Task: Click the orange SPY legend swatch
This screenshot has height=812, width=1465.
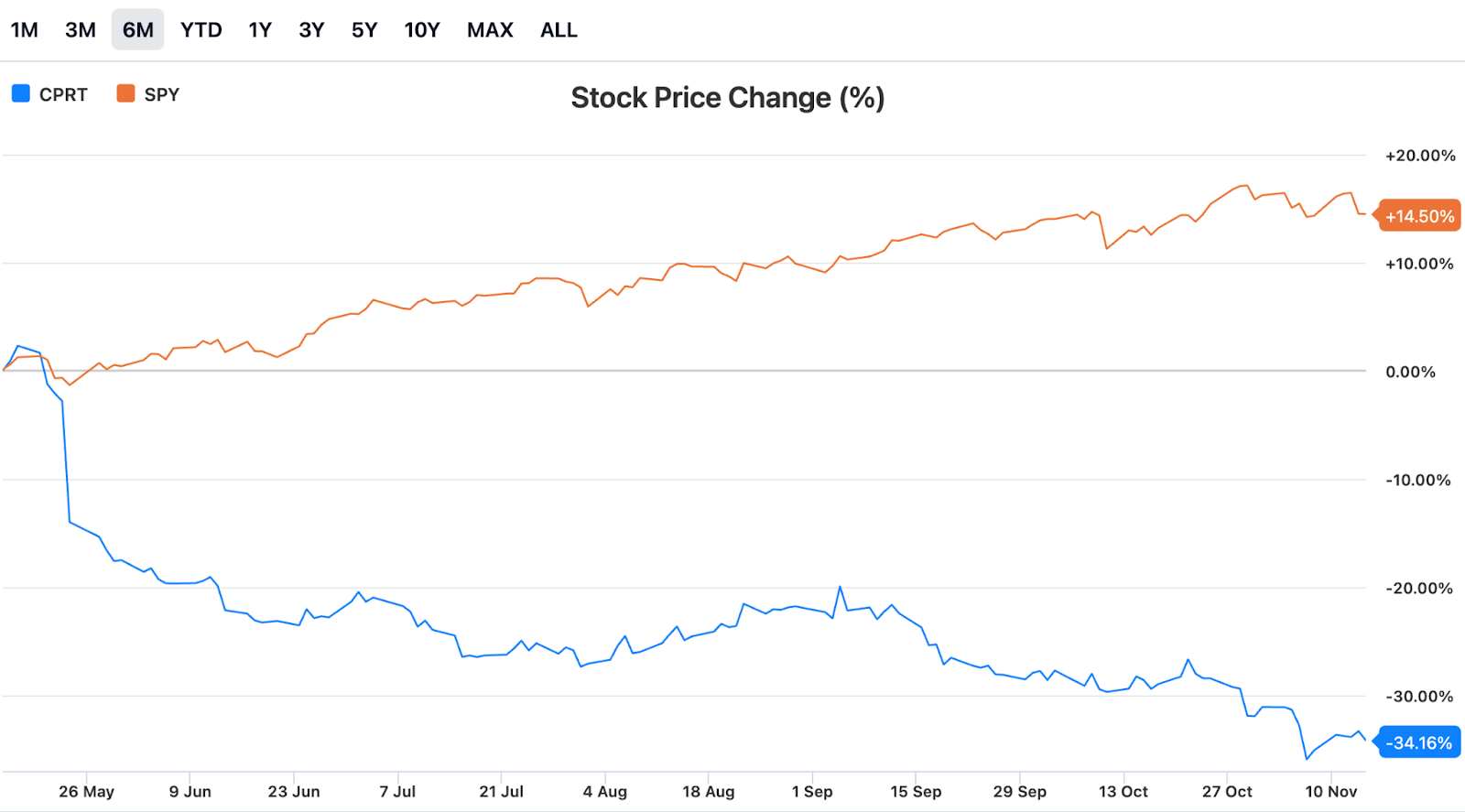Action: point(125,93)
